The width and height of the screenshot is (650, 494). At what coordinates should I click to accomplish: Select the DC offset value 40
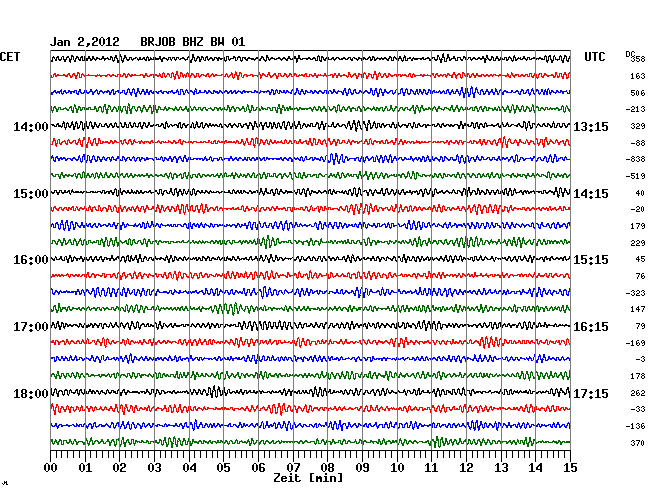click(640, 193)
